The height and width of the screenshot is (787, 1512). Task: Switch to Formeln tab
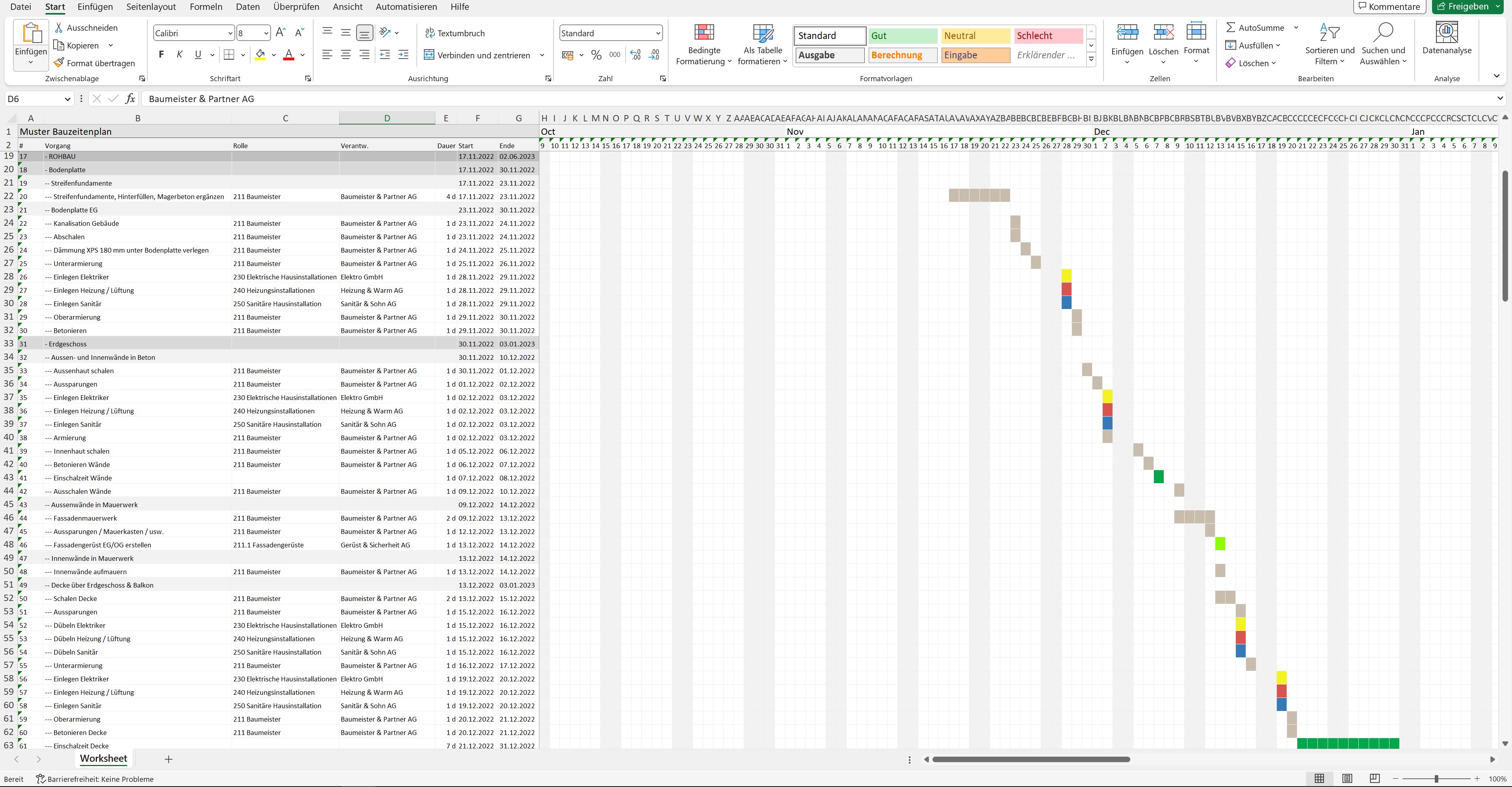point(206,6)
